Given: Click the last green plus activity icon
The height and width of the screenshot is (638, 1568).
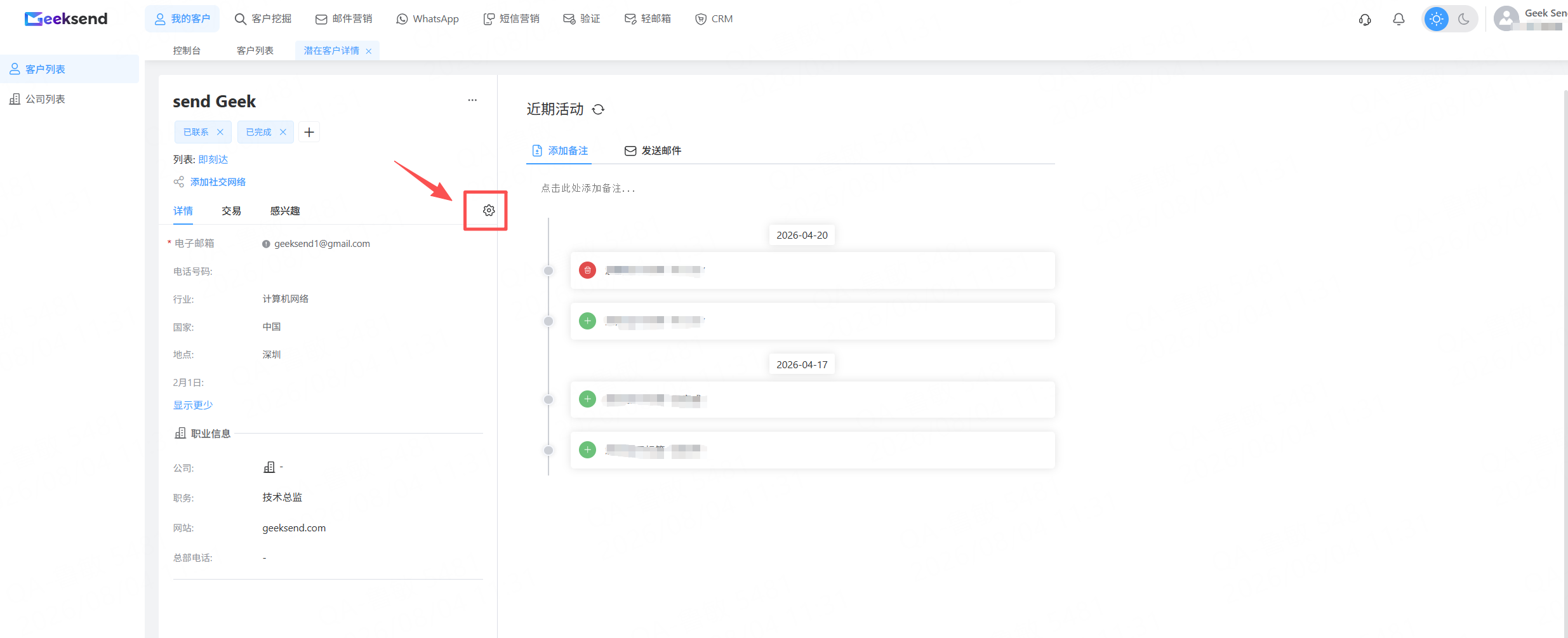Looking at the screenshot, I should click(588, 450).
